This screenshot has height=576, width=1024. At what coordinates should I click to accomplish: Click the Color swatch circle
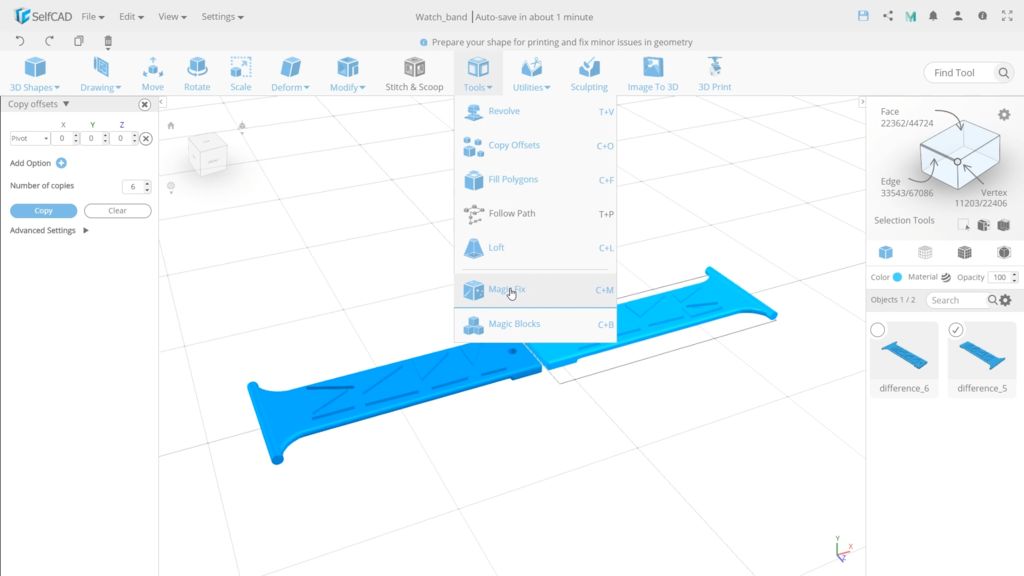click(897, 277)
